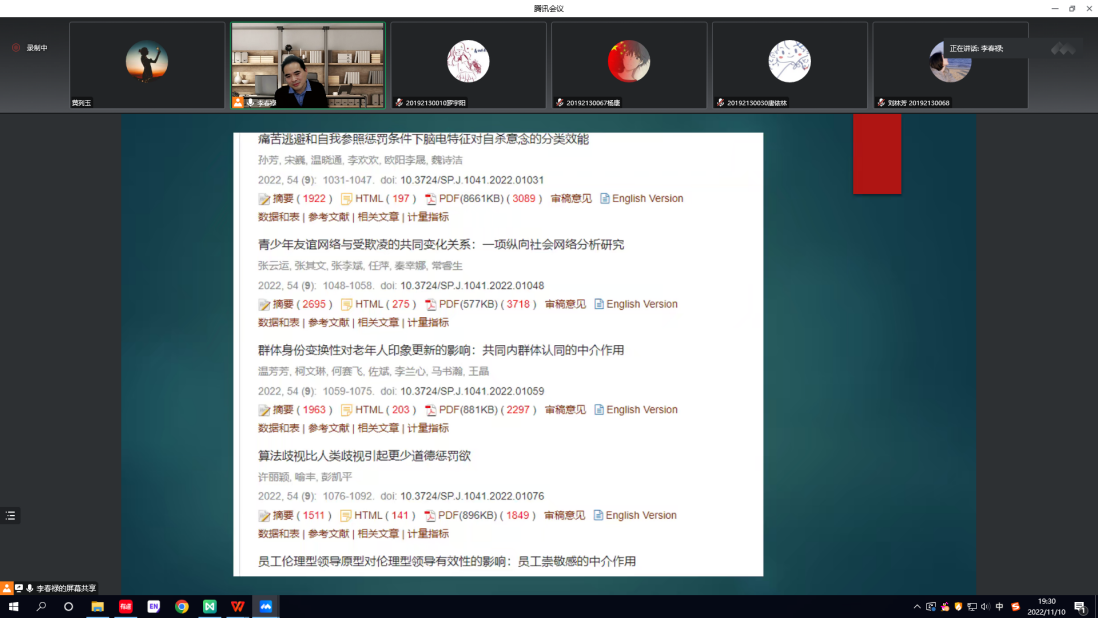The image size is (1098, 618).
Task: Click the Windows Start button
Action: [14, 606]
